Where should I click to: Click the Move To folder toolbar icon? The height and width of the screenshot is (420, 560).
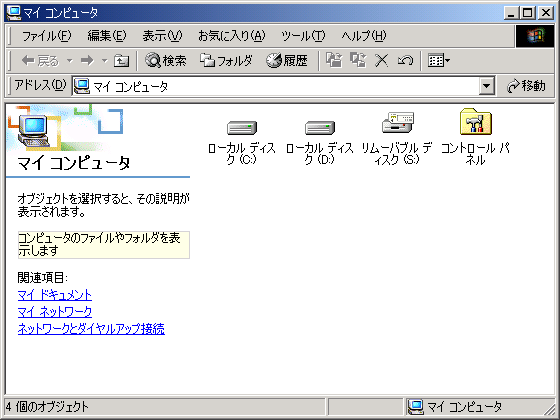tap(334, 60)
